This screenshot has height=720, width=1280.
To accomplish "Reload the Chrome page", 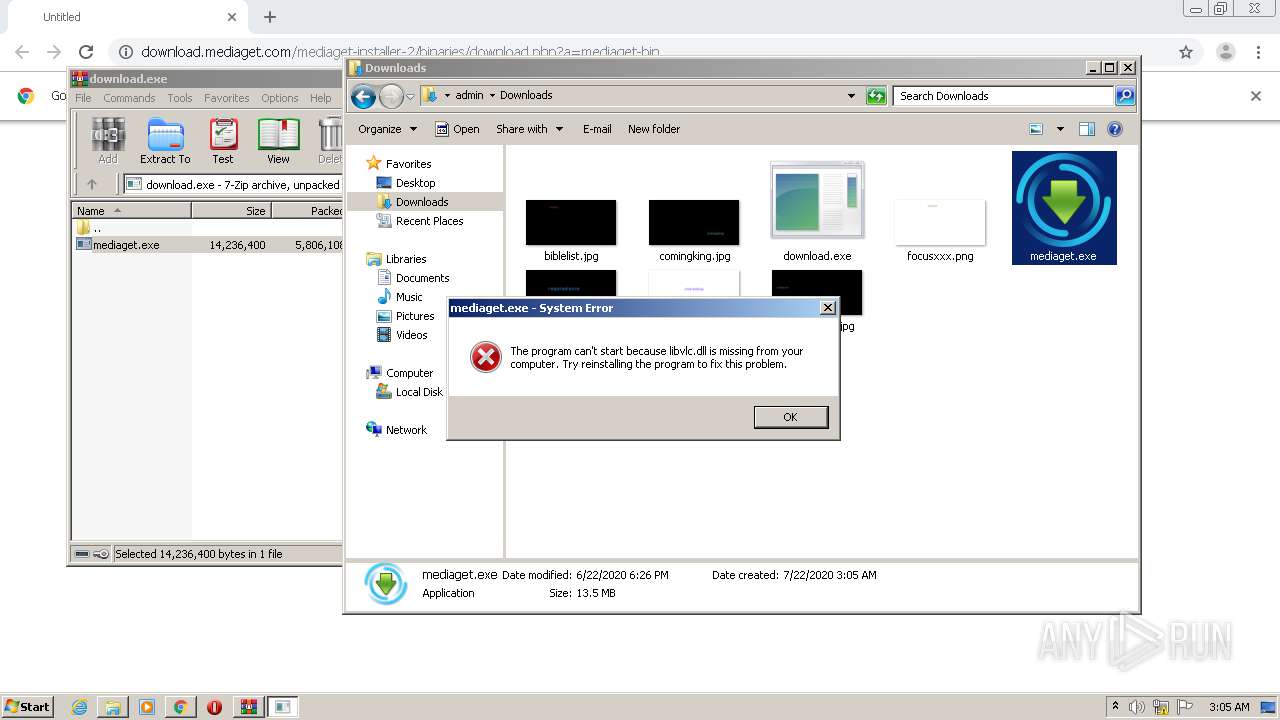I will [x=86, y=52].
